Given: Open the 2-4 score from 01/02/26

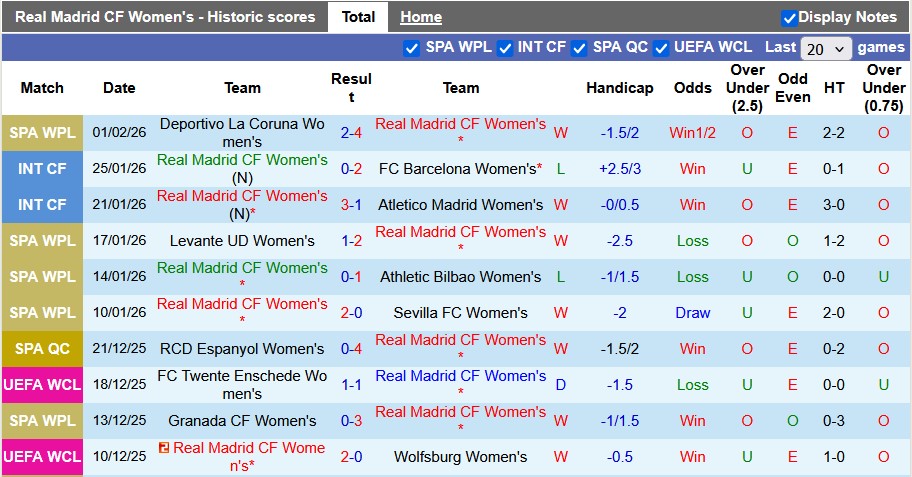Looking at the screenshot, I should [351, 133].
